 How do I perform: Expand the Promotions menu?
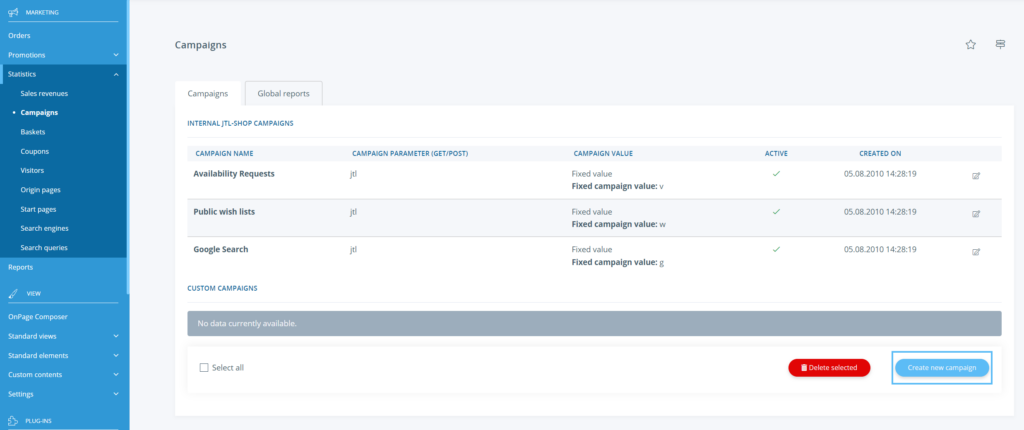click(116, 55)
